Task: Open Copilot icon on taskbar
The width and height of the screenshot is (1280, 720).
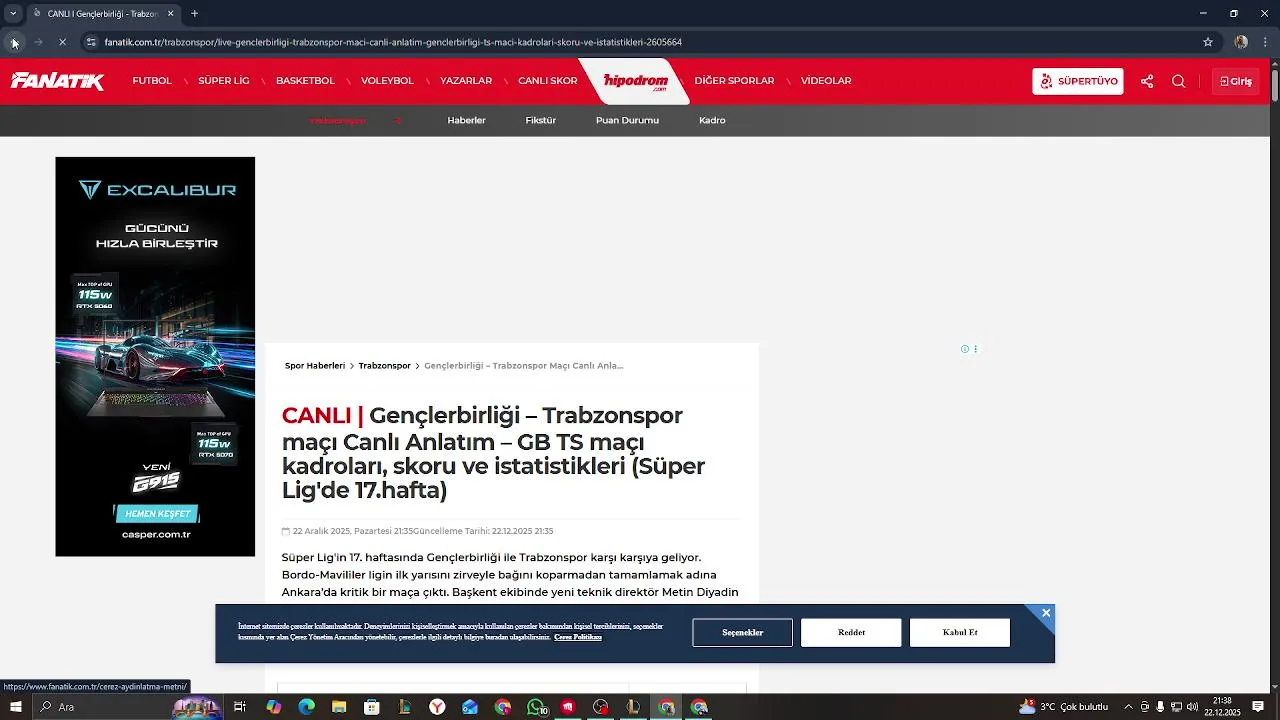Action: [273, 707]
